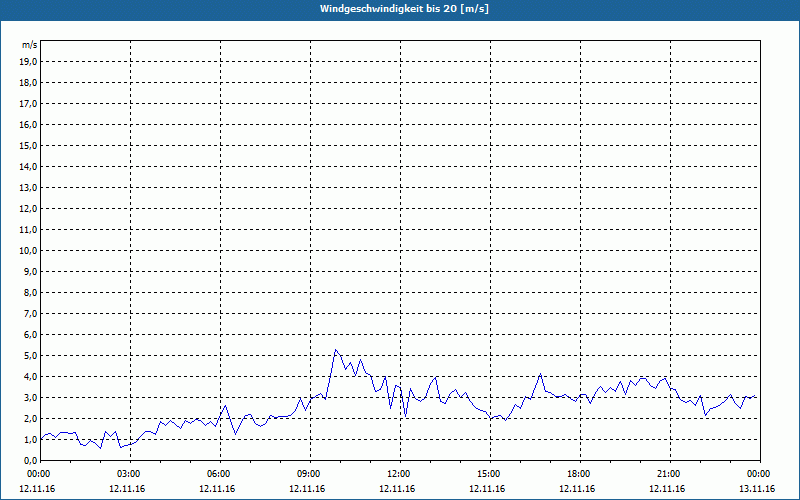The width and height of the screenshot is (800, 500).
Task: Choose the '8,0' y-axis label
Action: [31, 292]
